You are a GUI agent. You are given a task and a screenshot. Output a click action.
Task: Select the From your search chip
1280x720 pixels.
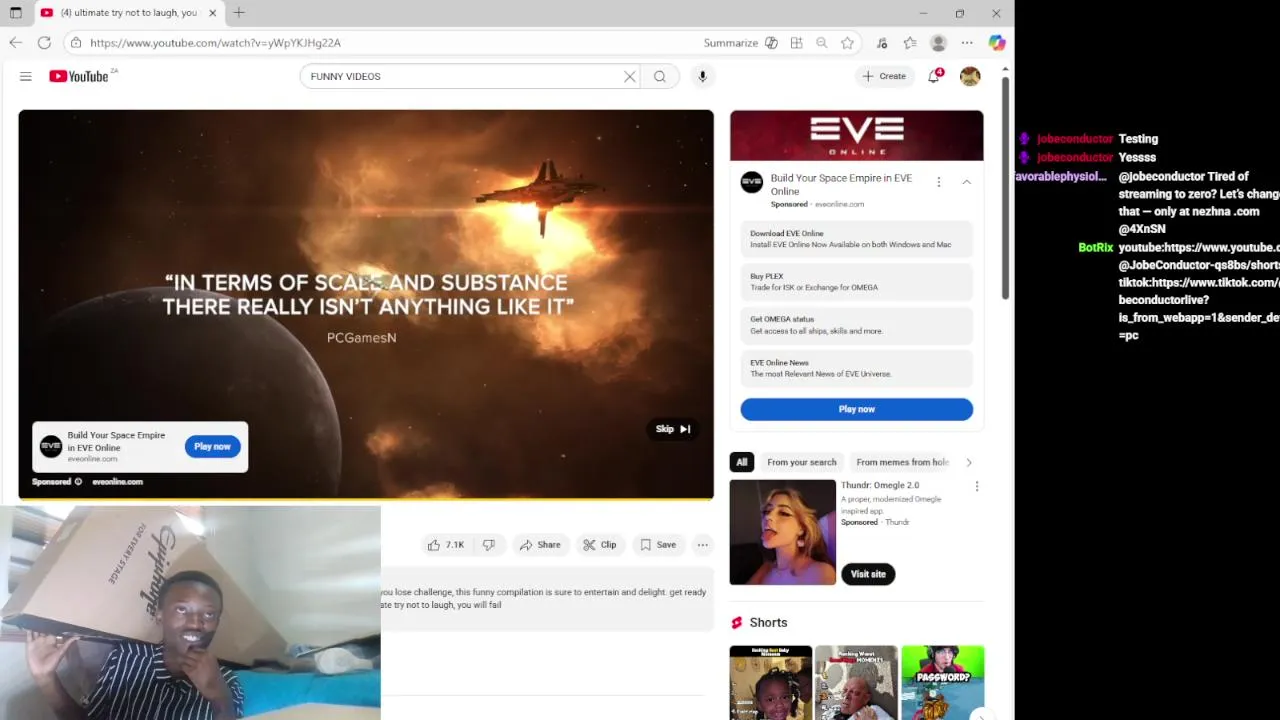[x=801, y=462]
